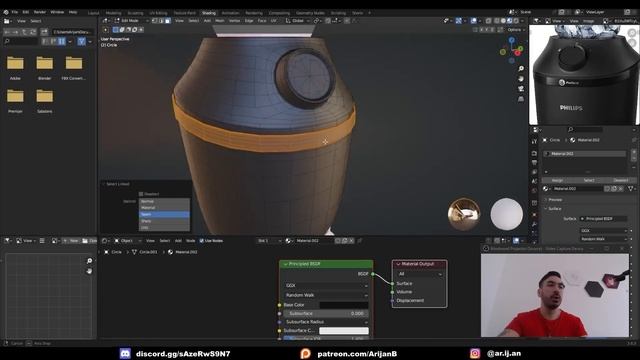
Task: Open the viewport Mesh menu
Action: tap(220, 20)
